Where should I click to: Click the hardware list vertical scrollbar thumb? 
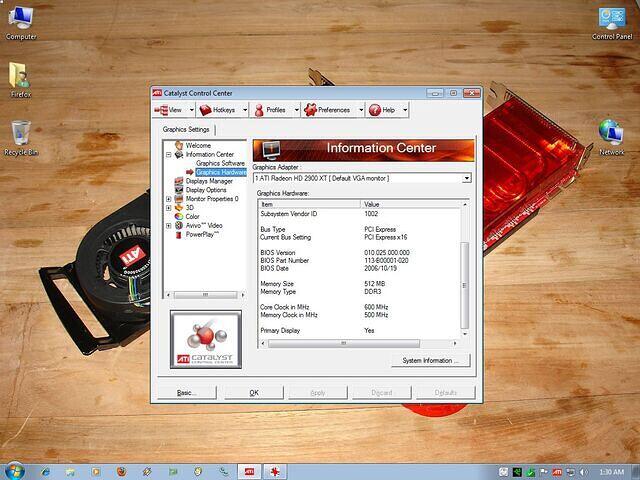point(464,285)
